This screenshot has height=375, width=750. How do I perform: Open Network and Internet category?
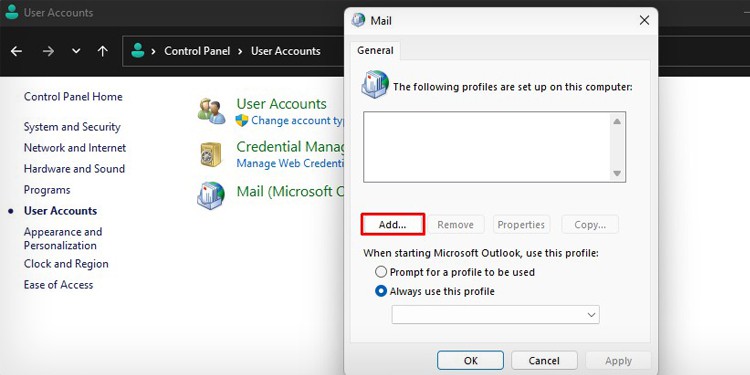[x=75, y=148]
